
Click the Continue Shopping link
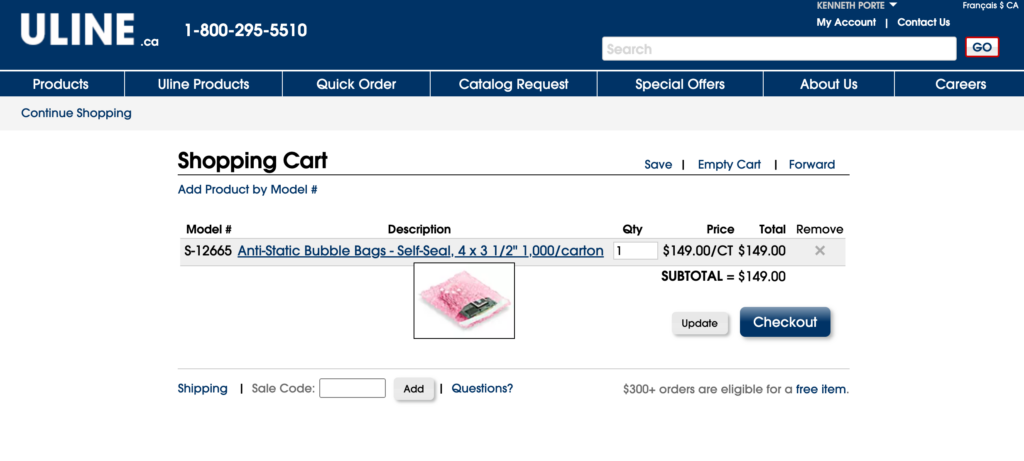point(76,113)
